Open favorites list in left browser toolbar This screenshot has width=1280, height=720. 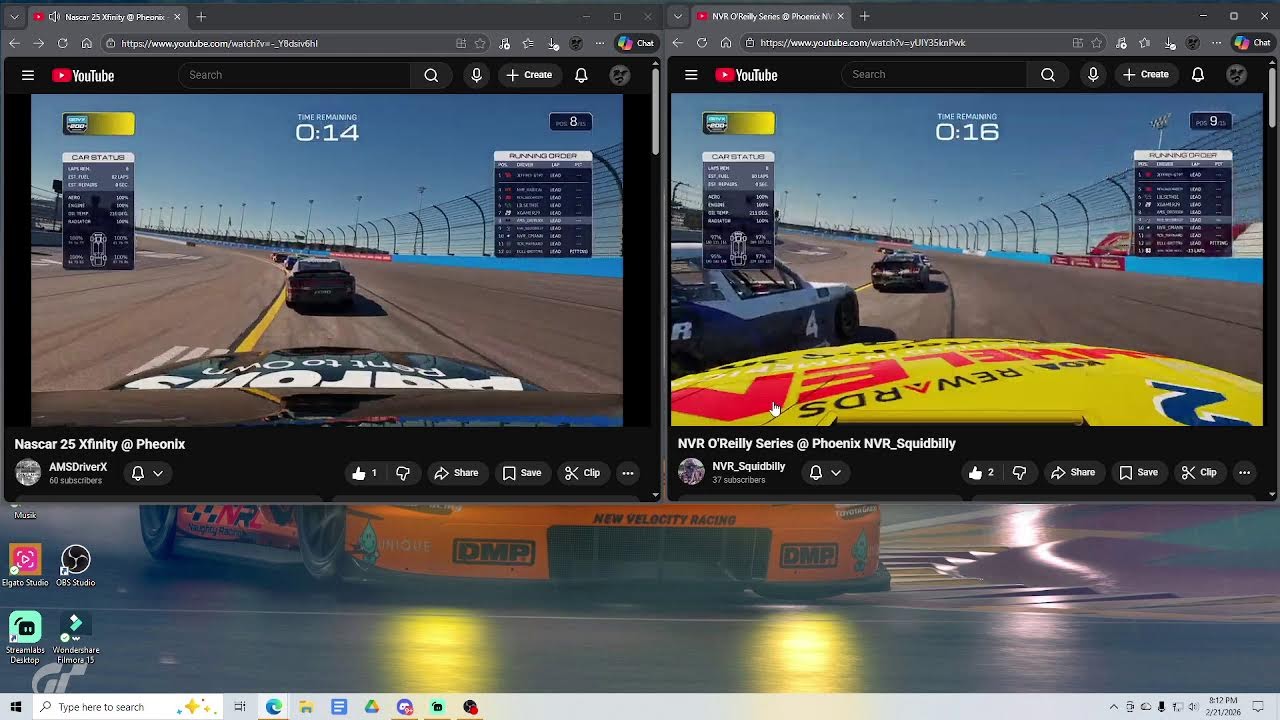tap(529, 43)
